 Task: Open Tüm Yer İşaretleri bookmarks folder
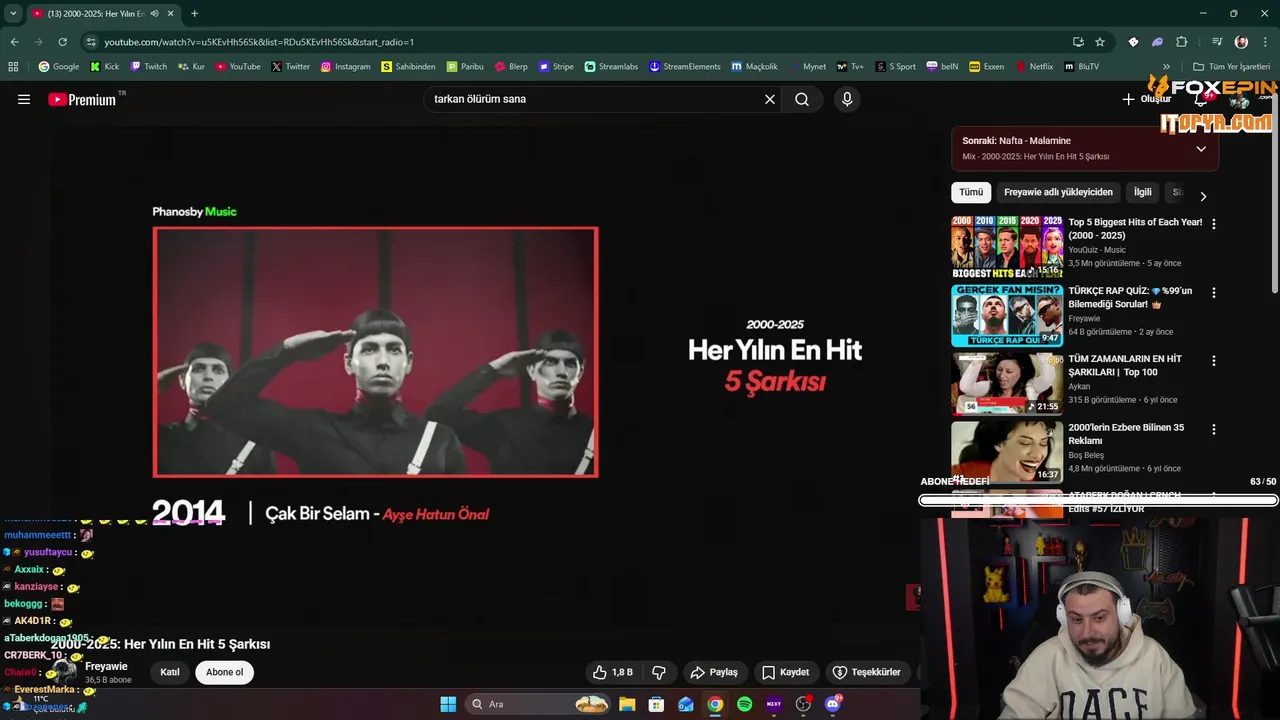(1231, 67)
